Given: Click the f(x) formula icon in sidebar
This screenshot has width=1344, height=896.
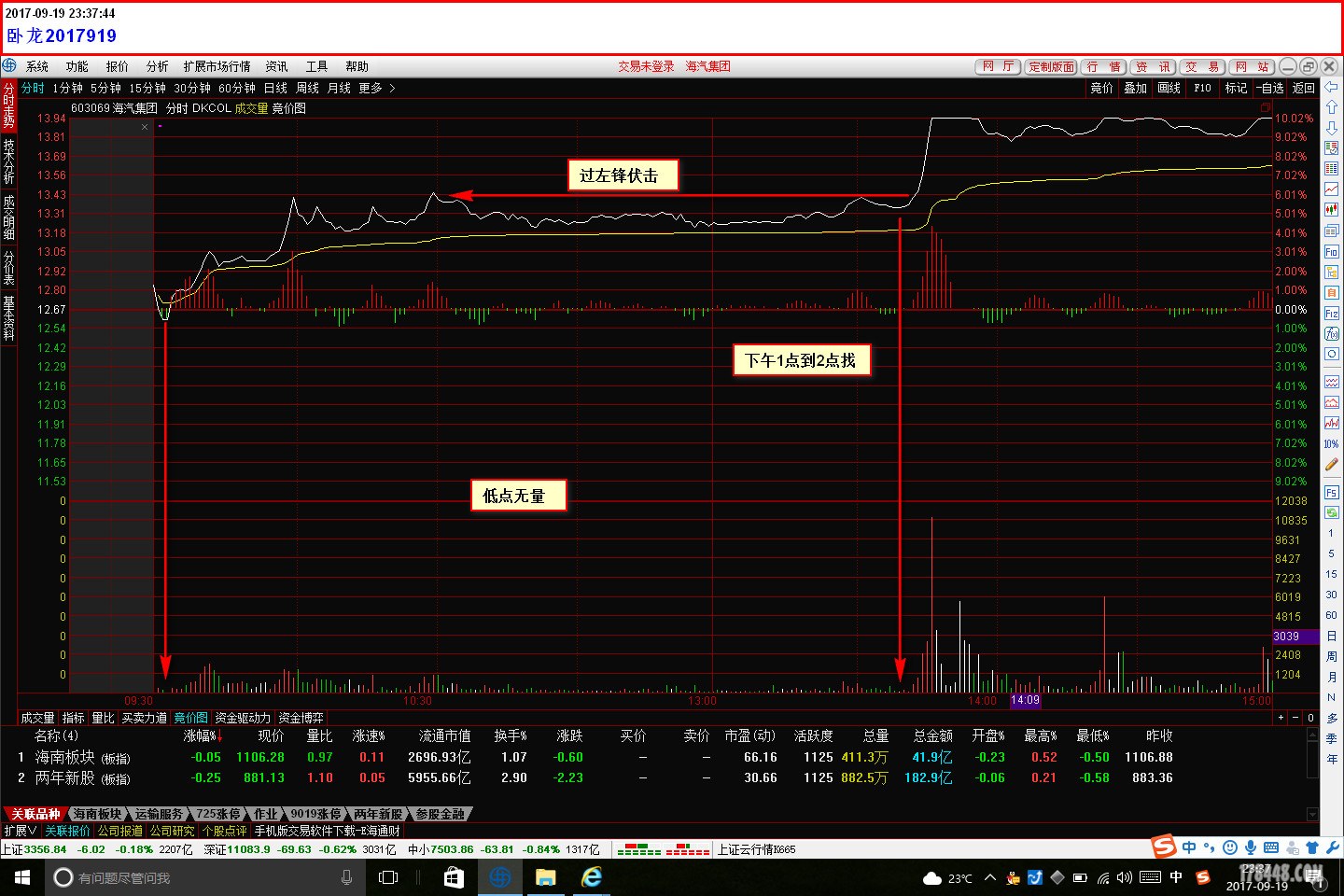Looking at the screenshot, I should [1331, 333].
